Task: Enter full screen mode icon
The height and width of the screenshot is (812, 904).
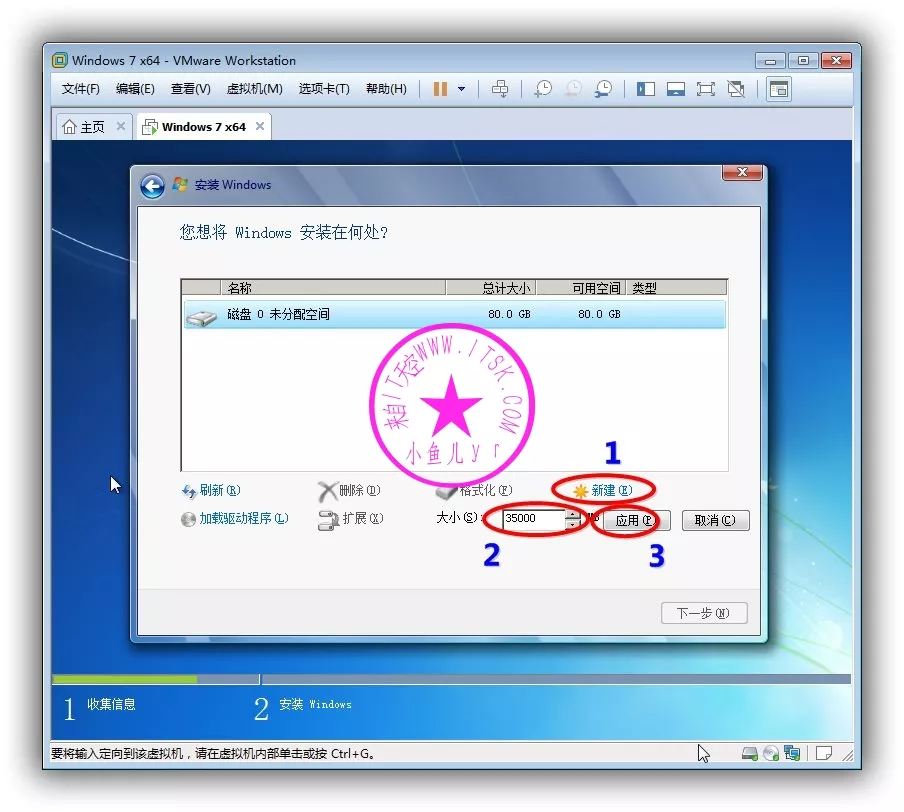Action: click(x=706, y=89)
